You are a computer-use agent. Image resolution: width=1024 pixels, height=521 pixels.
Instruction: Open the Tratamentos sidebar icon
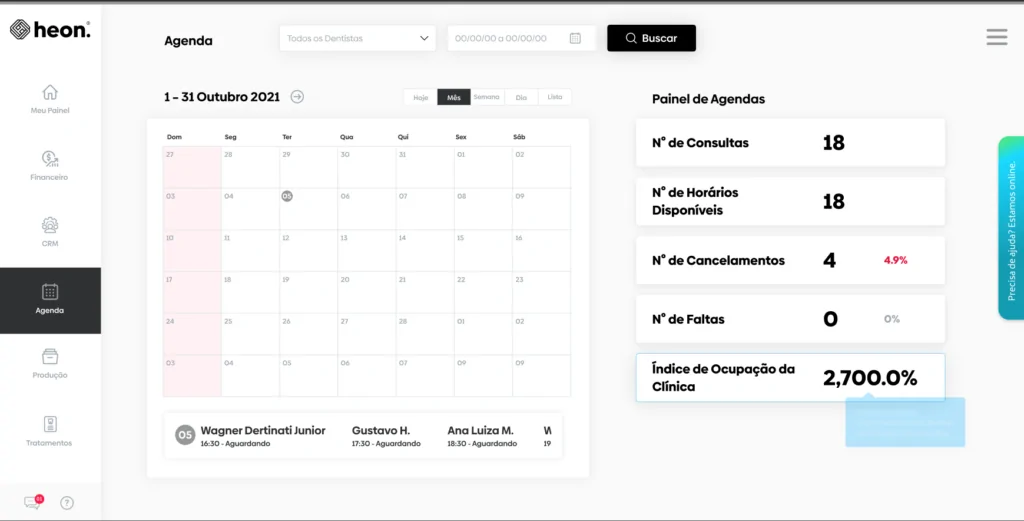pos(50,424)
